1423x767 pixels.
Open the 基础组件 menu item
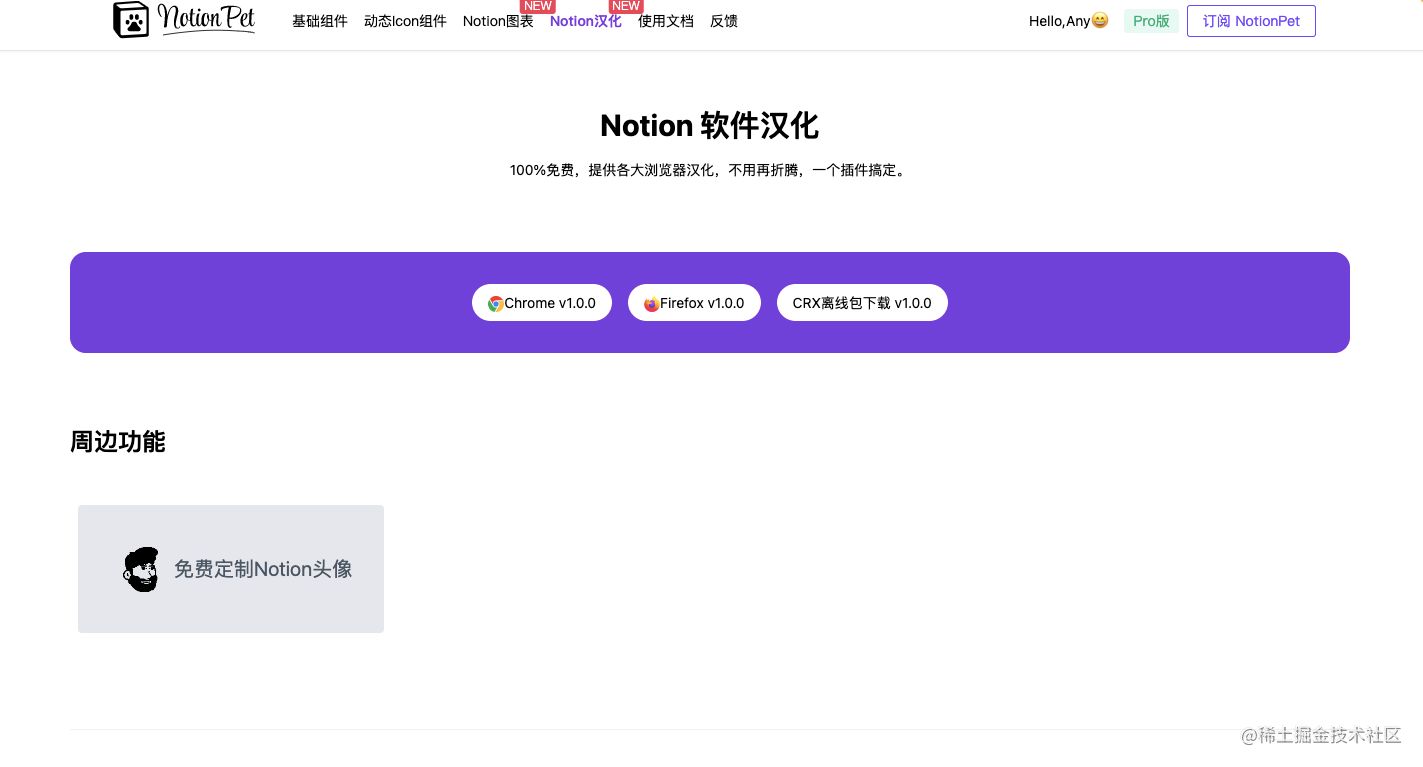320,21
